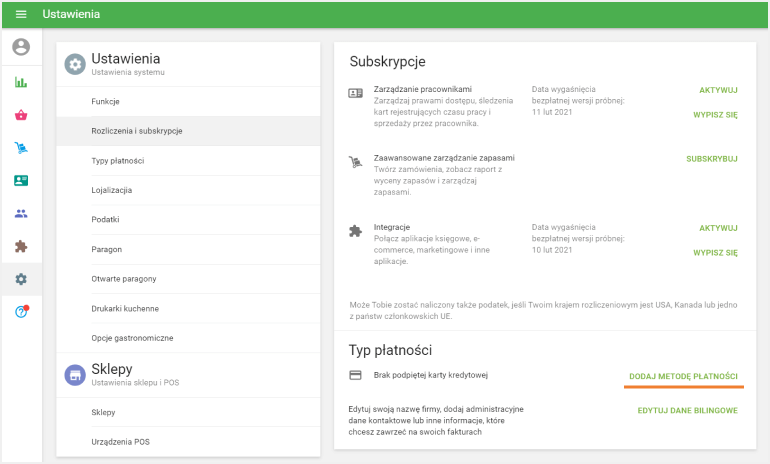This screenshot has width=770, height=464.
Task: Open the customers people icon
Action: tap(21, 214)
